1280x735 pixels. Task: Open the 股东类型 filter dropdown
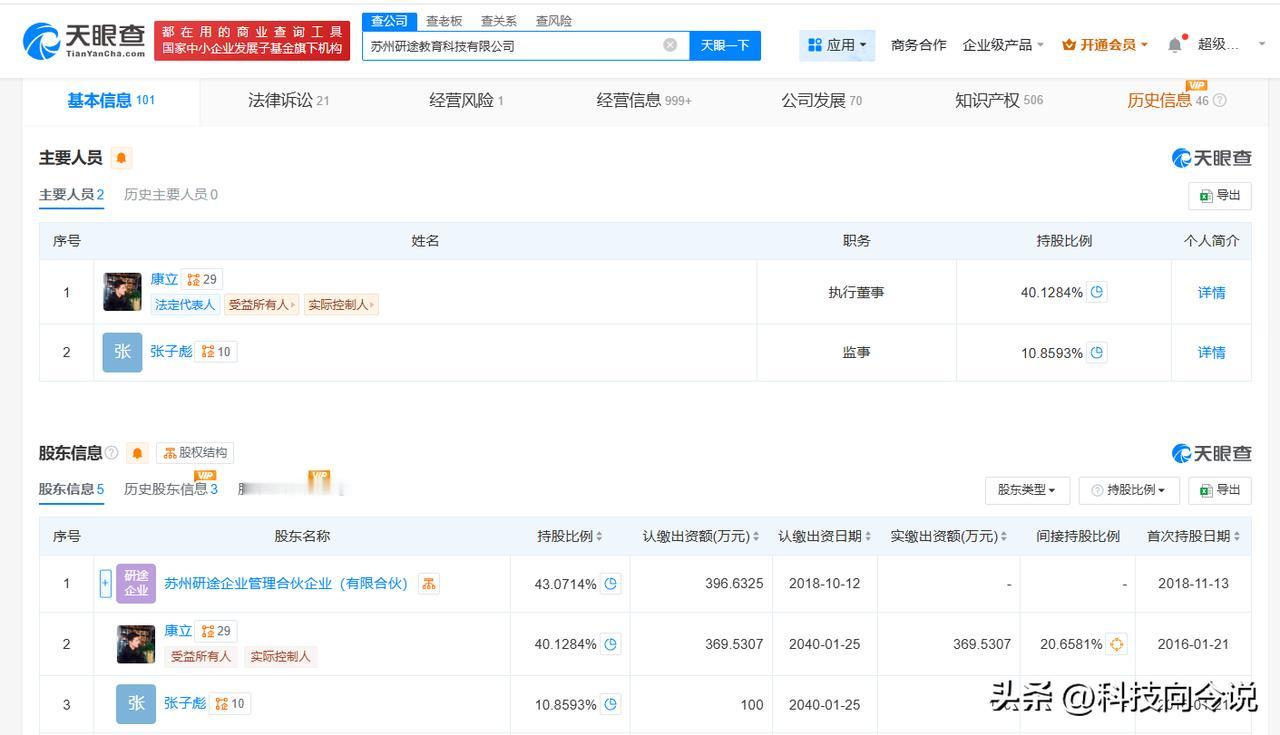(x=1027, y=490)
